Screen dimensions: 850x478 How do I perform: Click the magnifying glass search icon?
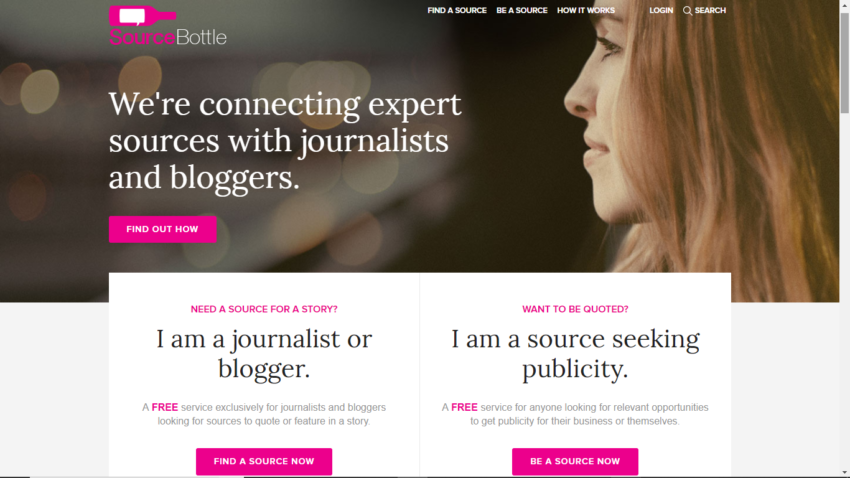pyautogui.click(x=687, y=10)
